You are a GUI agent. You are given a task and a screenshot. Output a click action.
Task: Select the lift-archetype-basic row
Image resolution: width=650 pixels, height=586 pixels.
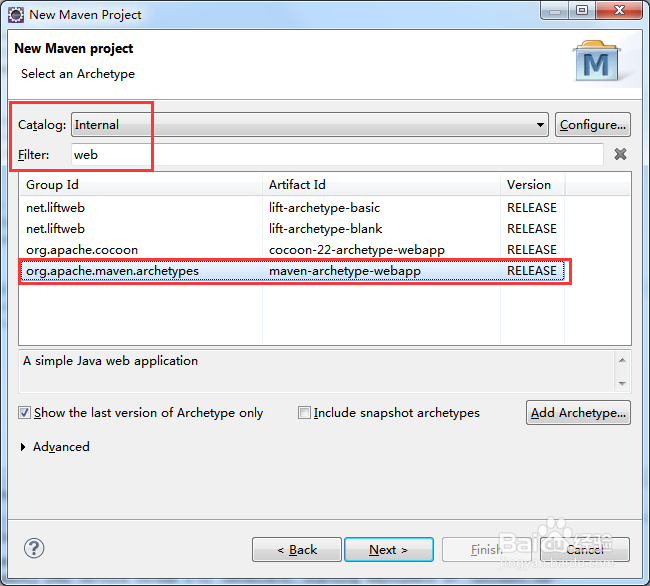pyautogui.click(x=292, y=208)
